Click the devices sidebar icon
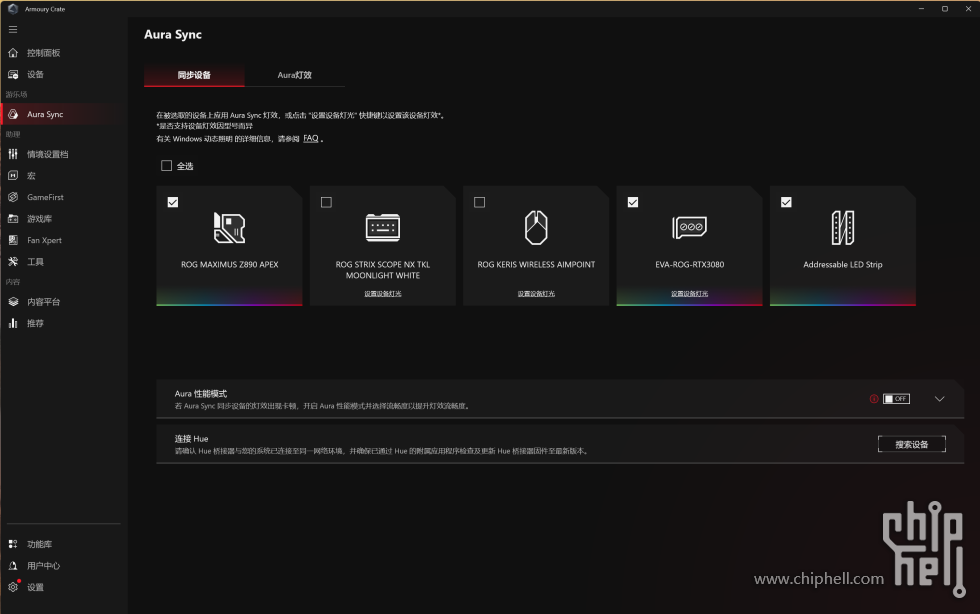The width and height of the screenshot is (980, 614). tap(13, 74)
